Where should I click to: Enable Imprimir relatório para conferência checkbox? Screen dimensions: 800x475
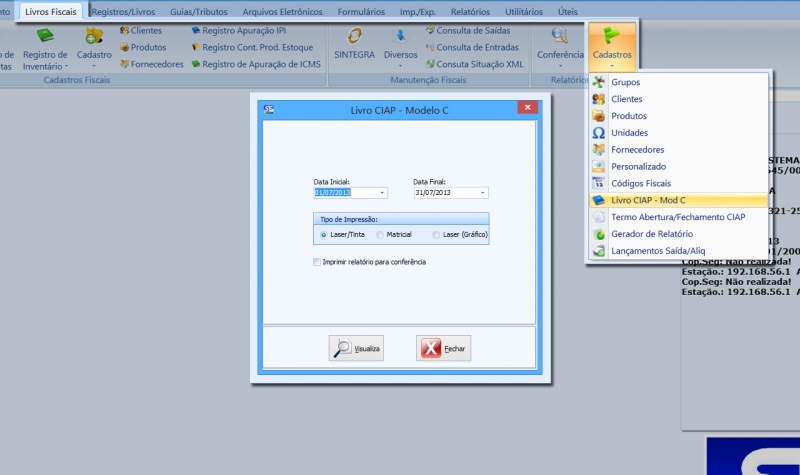(316, 262)
